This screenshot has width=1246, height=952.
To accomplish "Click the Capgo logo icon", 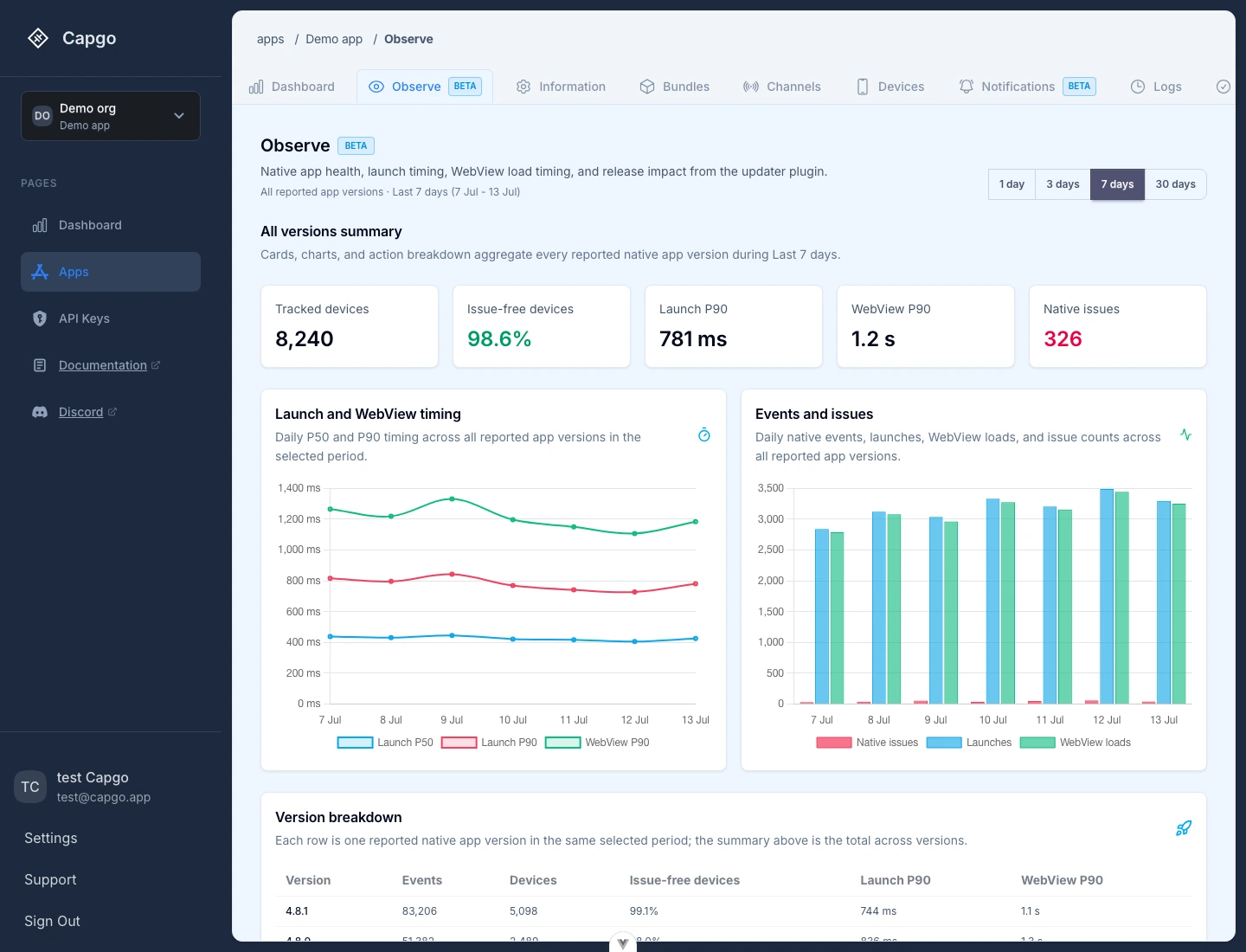I will [38, 38].
